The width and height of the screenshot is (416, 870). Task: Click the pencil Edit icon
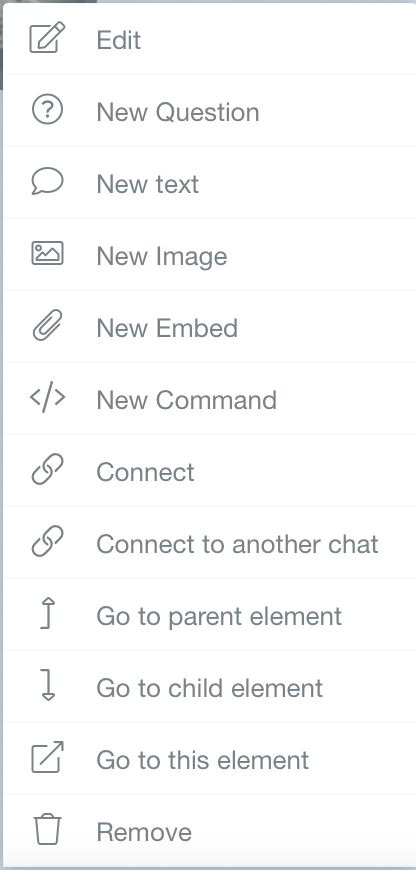[47, 38]
